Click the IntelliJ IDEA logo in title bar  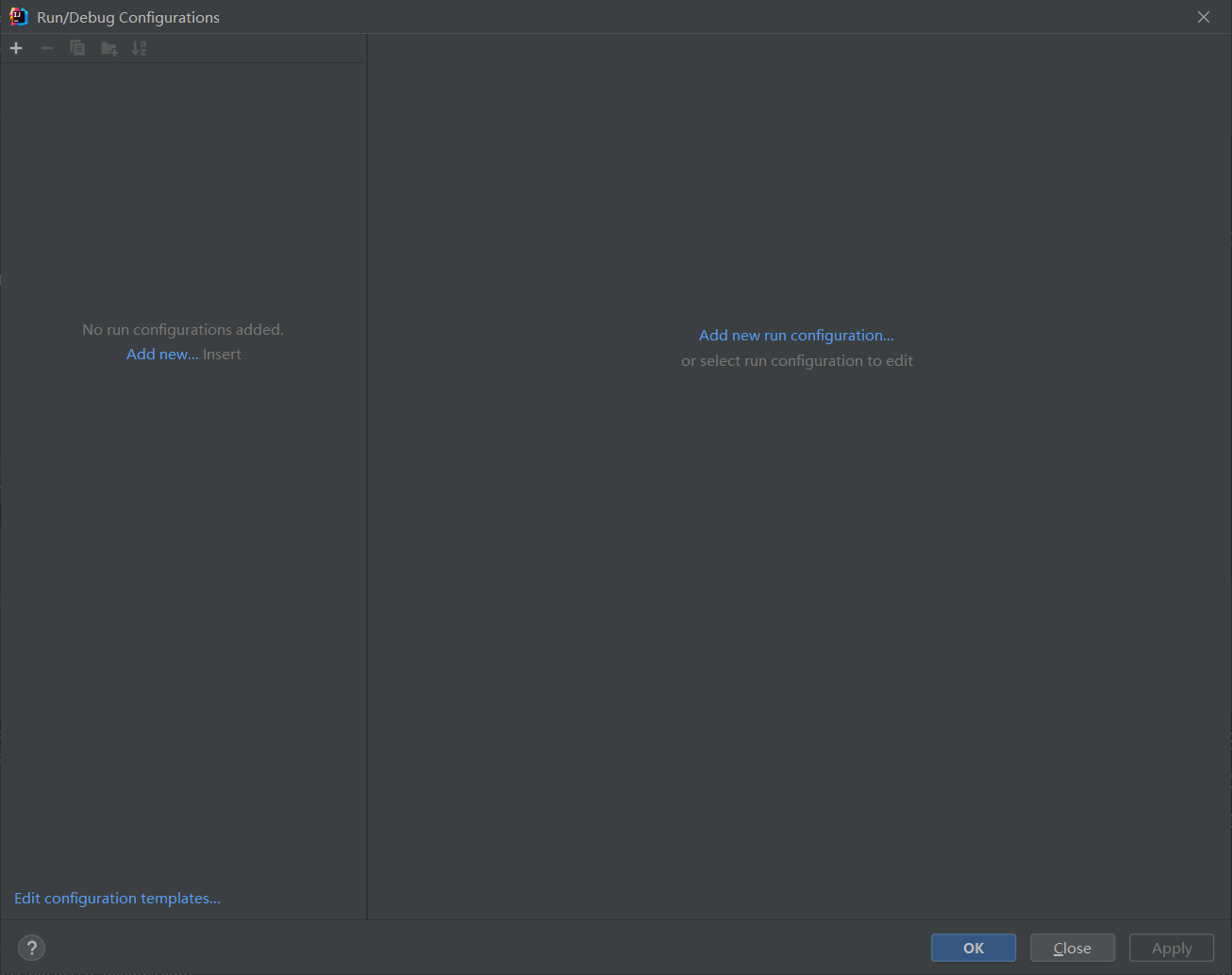coord(18,17)
